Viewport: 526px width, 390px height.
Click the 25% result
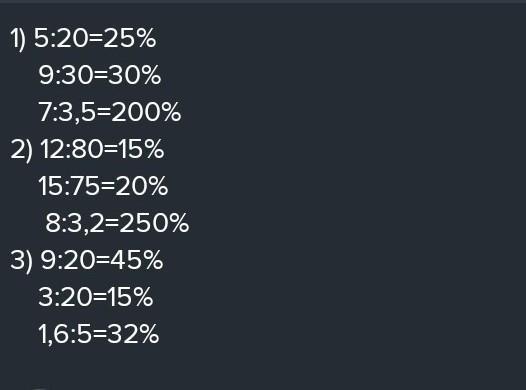129,38
